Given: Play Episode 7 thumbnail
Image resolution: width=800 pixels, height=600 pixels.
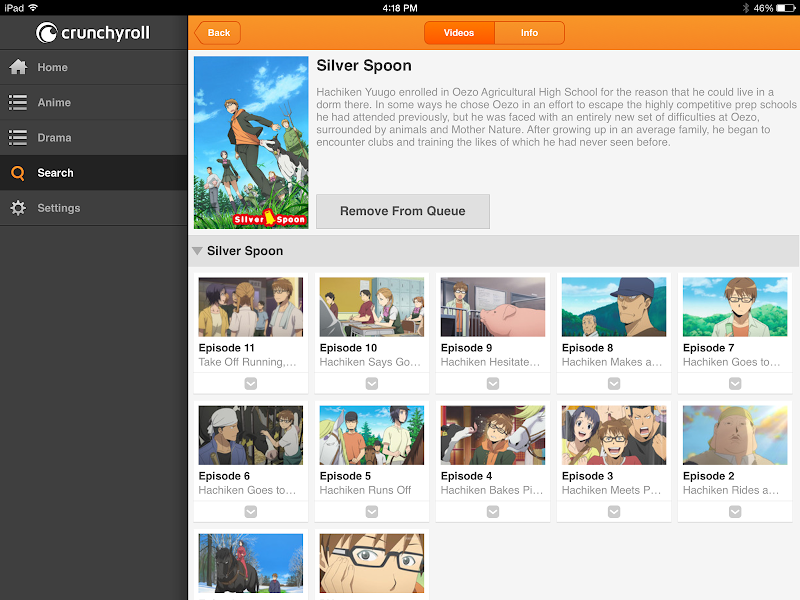Looking at the screenshot, I should [735, 307].
